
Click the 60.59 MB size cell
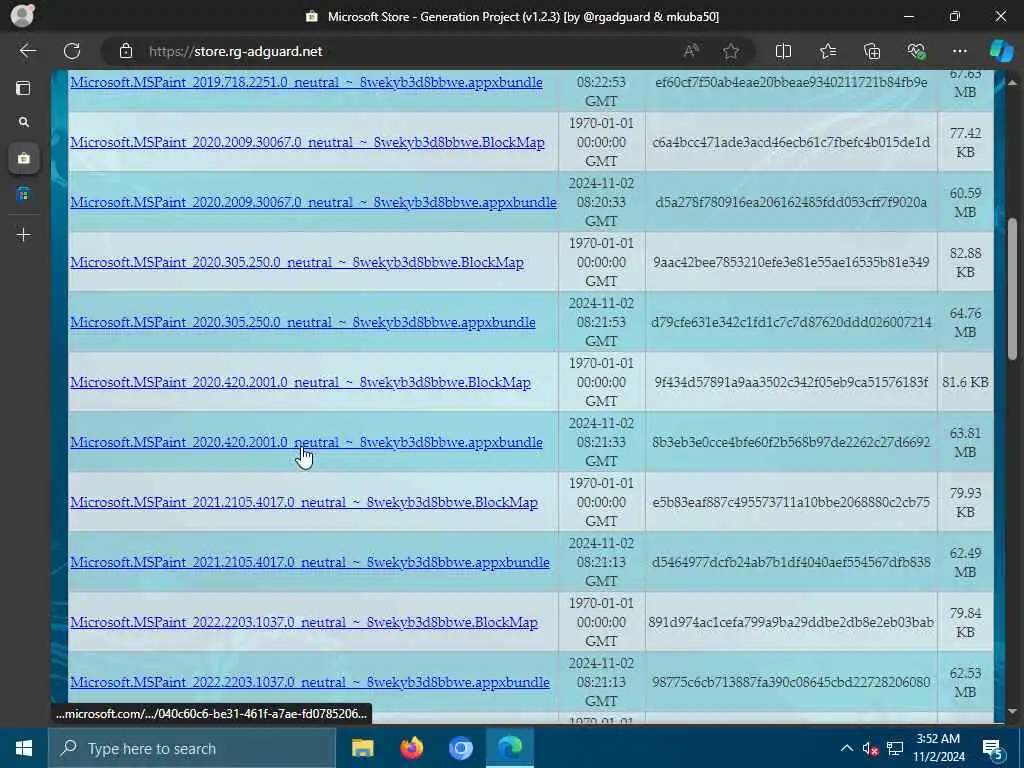(x=965, y=202)
